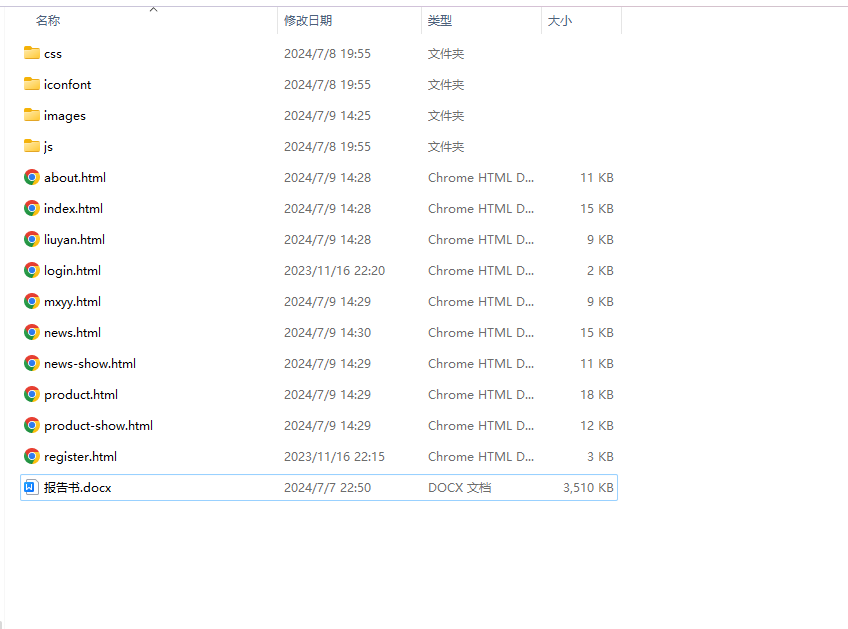The height and width of the screenshot is (629, 848).
Task: Click the iconfont folder icon
Action: coord(32,84)
